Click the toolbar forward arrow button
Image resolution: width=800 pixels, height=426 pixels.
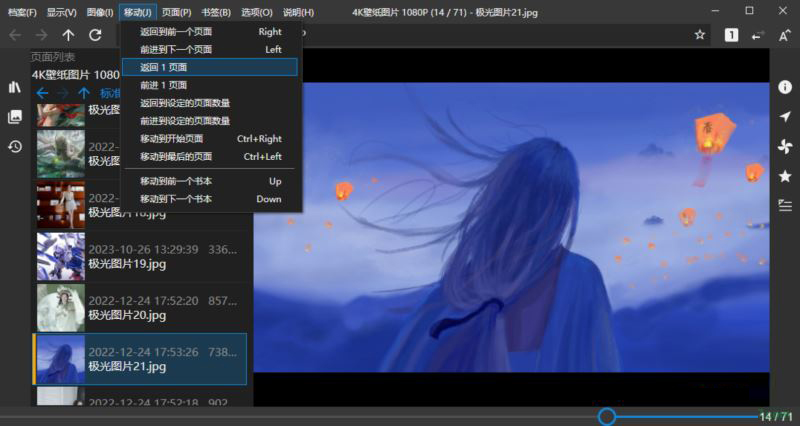[41, 35]
